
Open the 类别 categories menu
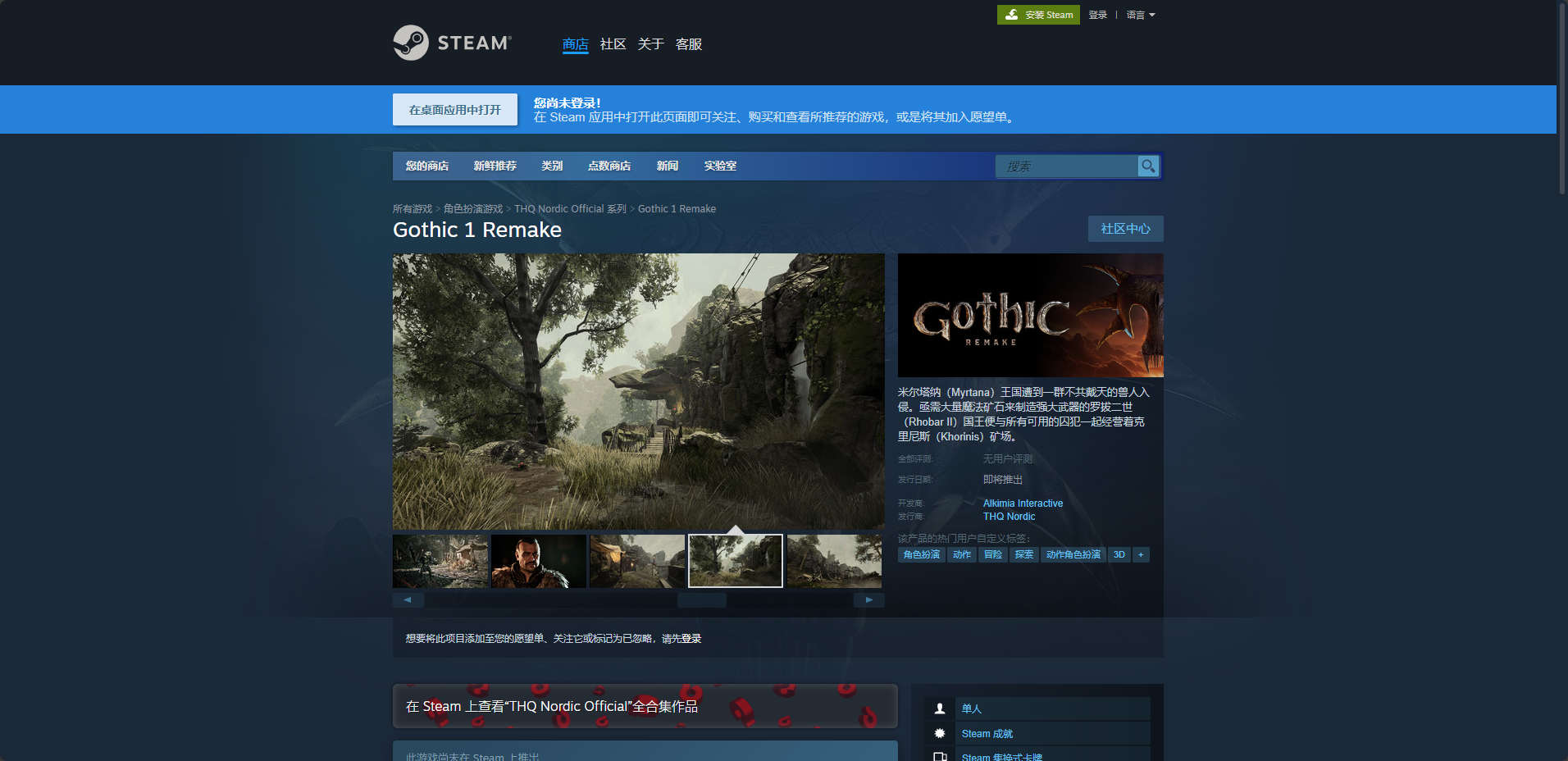[552, 166]
